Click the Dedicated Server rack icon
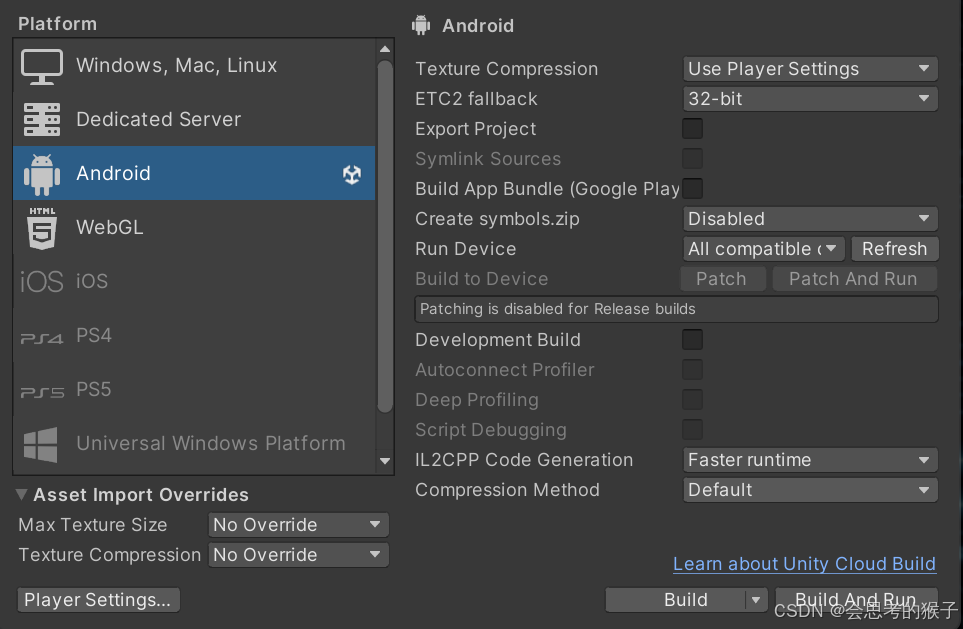Viewport: 963px width, 629px height. click(42, 119)
